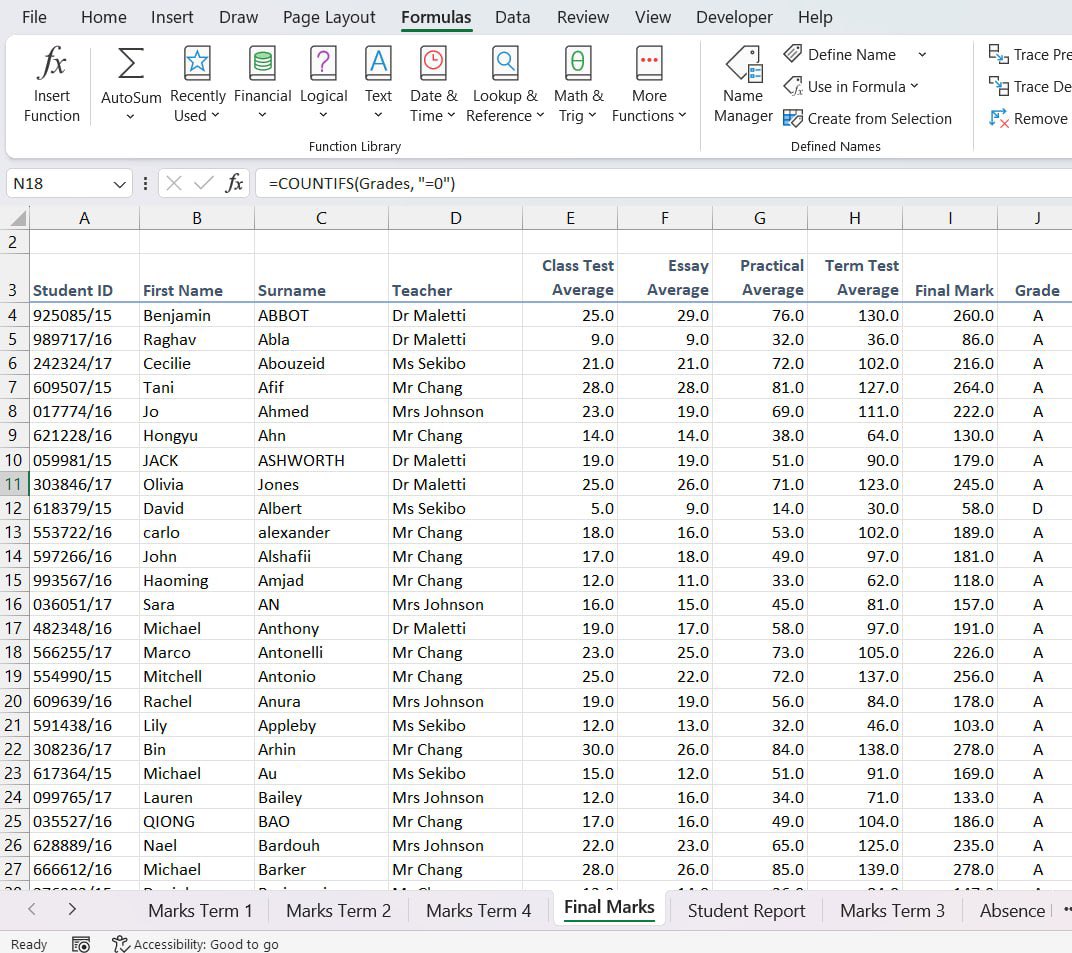1072x953 pixels.
Task: Click Trace Dependents icon
Action: pyautogui.click(x=998, y=86)
